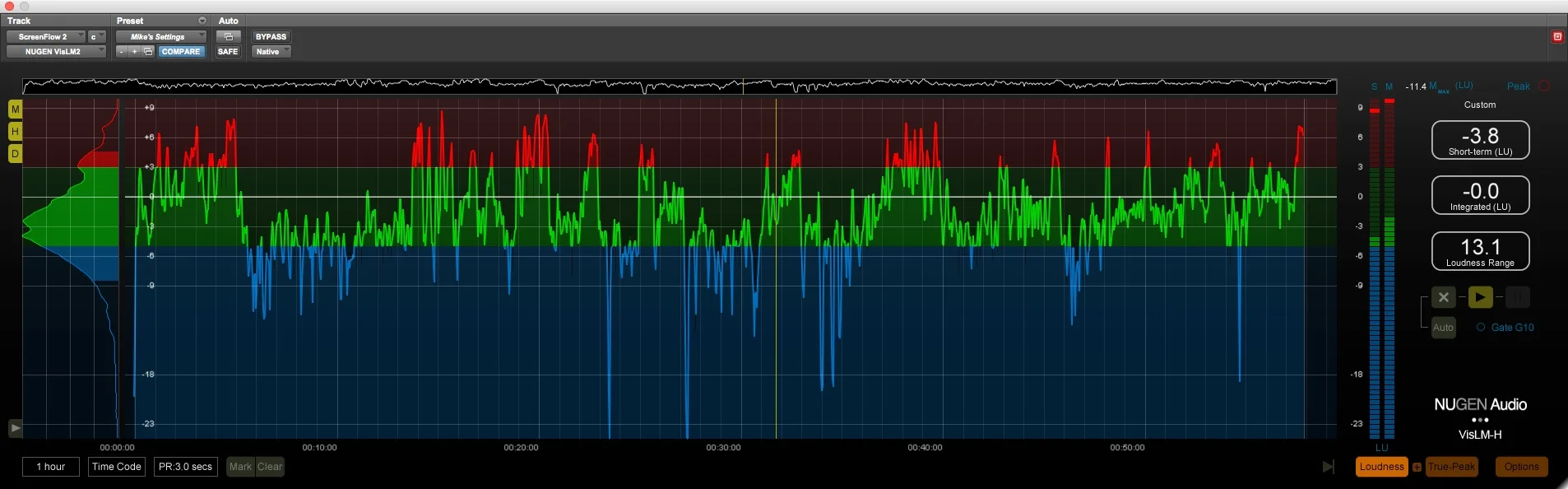Jump to the end of the history graph

[x=1328, y=467]
